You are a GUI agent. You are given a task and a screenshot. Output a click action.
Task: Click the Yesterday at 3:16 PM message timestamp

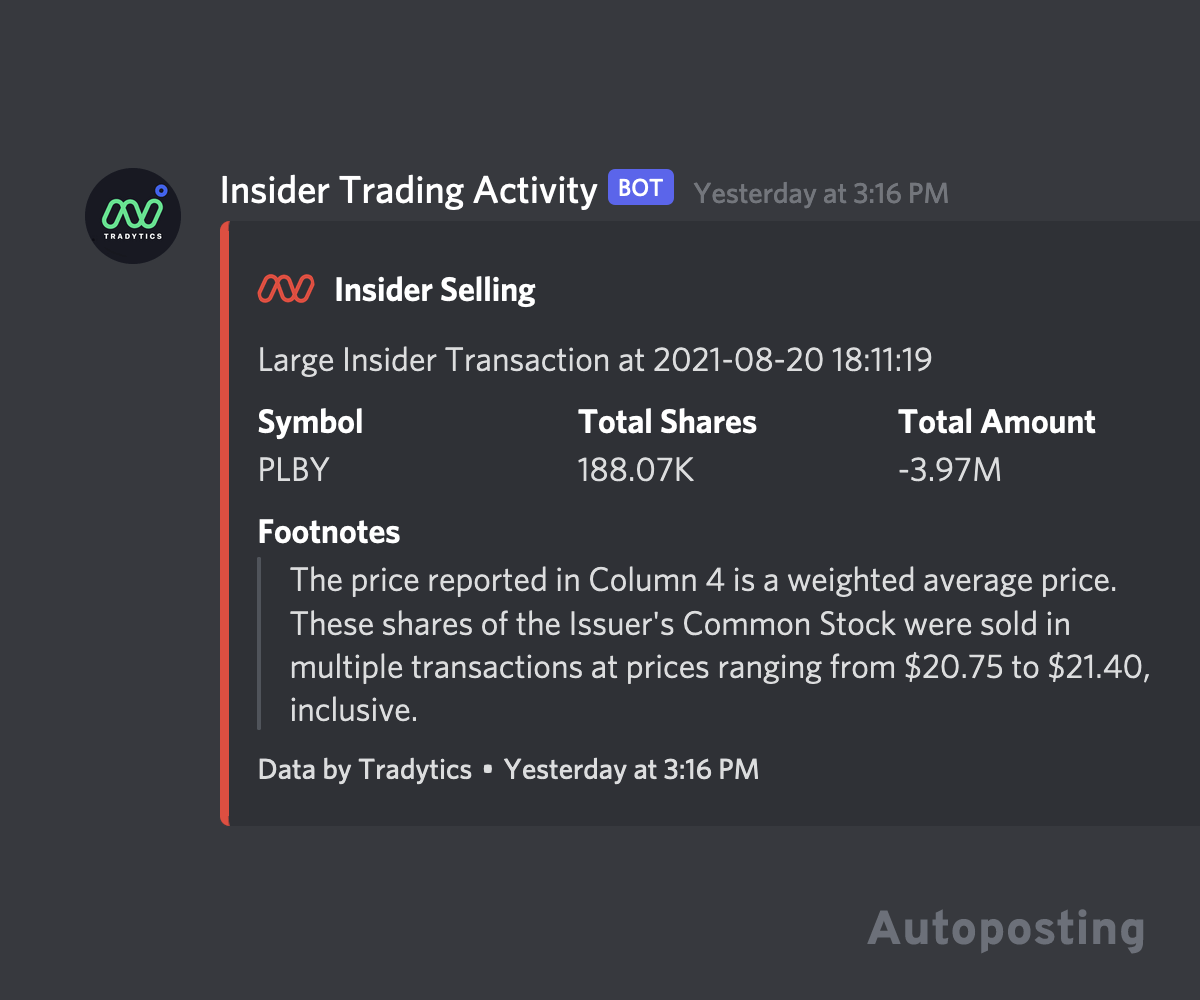[820, 193]
